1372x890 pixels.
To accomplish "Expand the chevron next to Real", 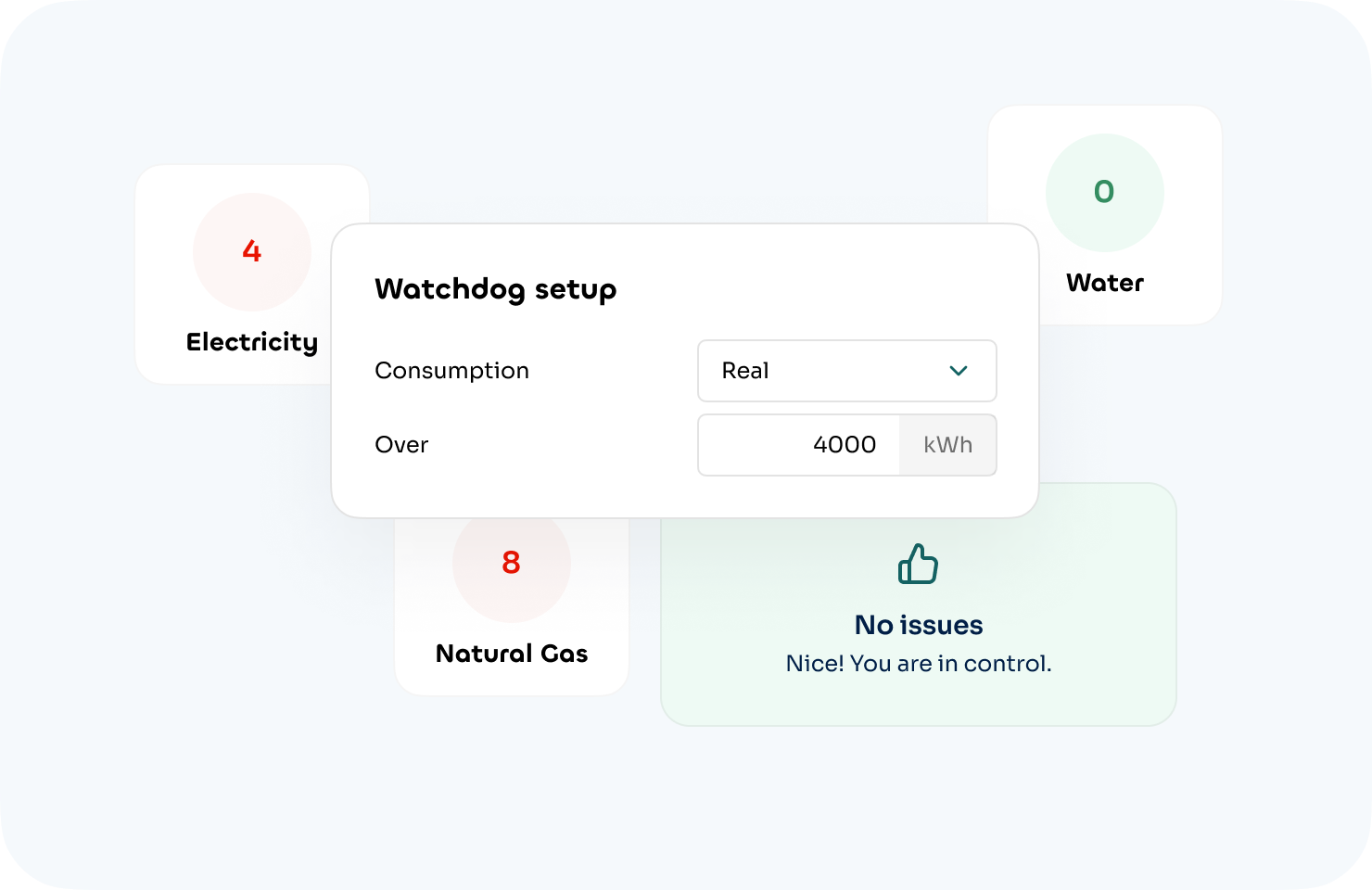I will (x=959, y=371).
